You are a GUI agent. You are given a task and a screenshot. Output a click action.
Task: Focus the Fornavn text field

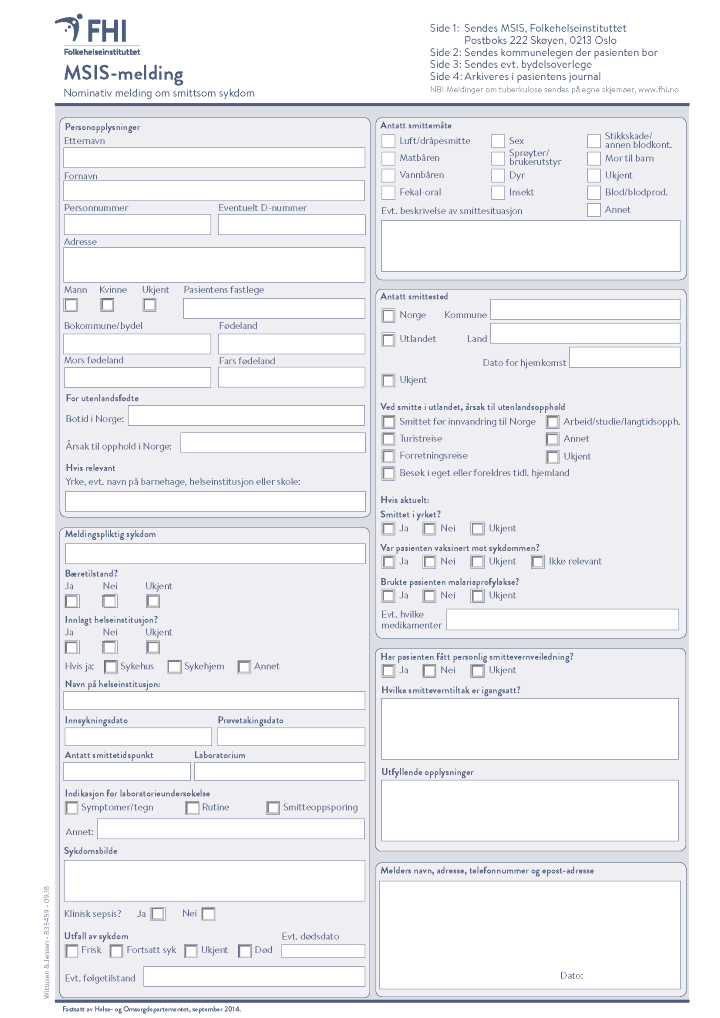(214, 191)
